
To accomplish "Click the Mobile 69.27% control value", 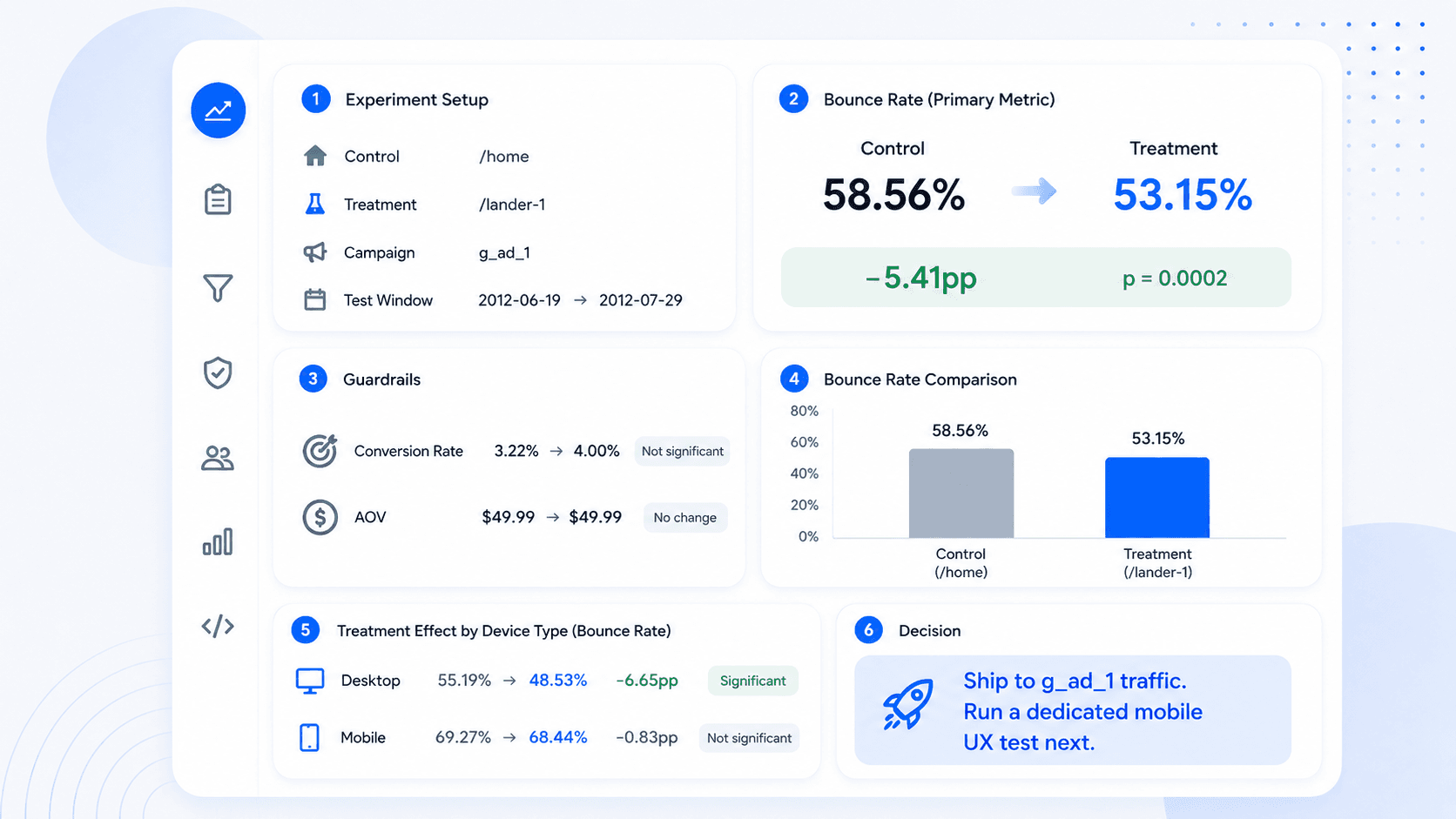I will tap(463, 738).
